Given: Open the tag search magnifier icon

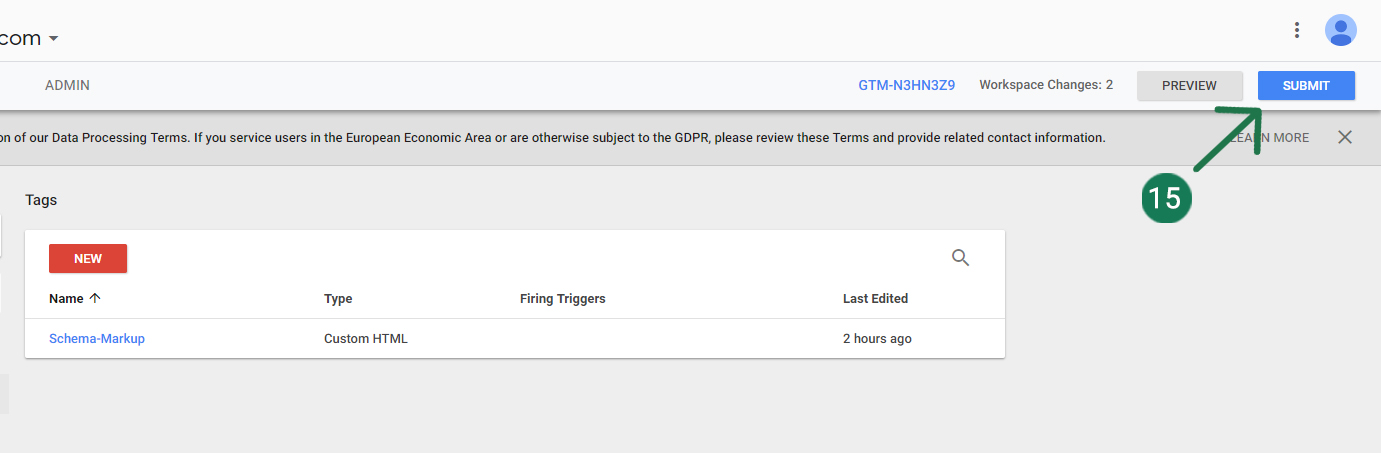Looking at the screenshot, I should (960, 258).
